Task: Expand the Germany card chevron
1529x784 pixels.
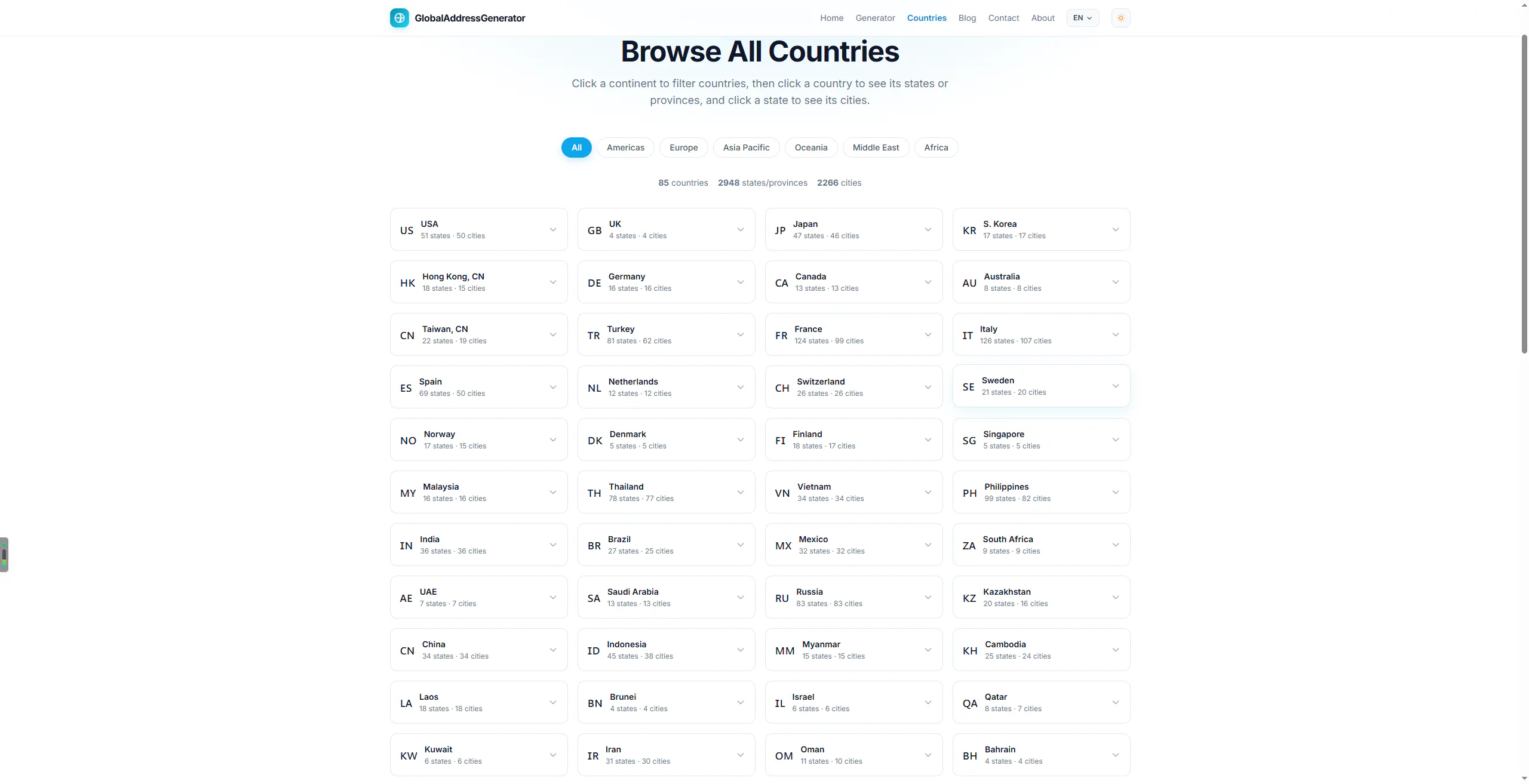Action: click(x=741, y=282)
